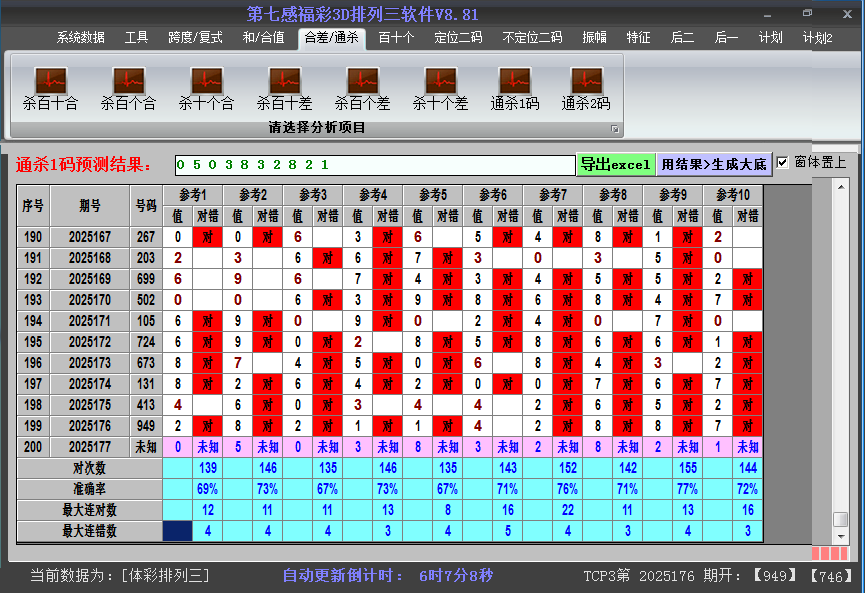
Task: Open the 杀百个差 analysis icon
Action: pos(362,89)
